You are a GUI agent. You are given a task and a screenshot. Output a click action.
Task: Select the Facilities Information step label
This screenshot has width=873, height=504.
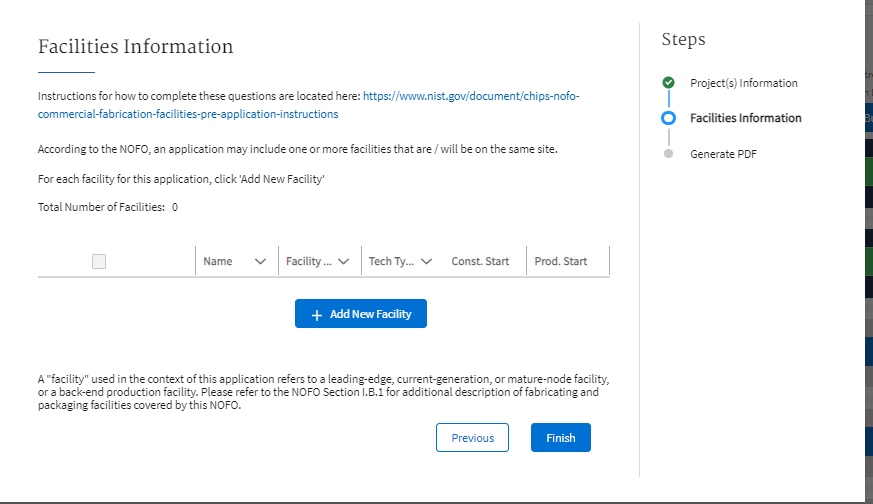tap(745, 118)
